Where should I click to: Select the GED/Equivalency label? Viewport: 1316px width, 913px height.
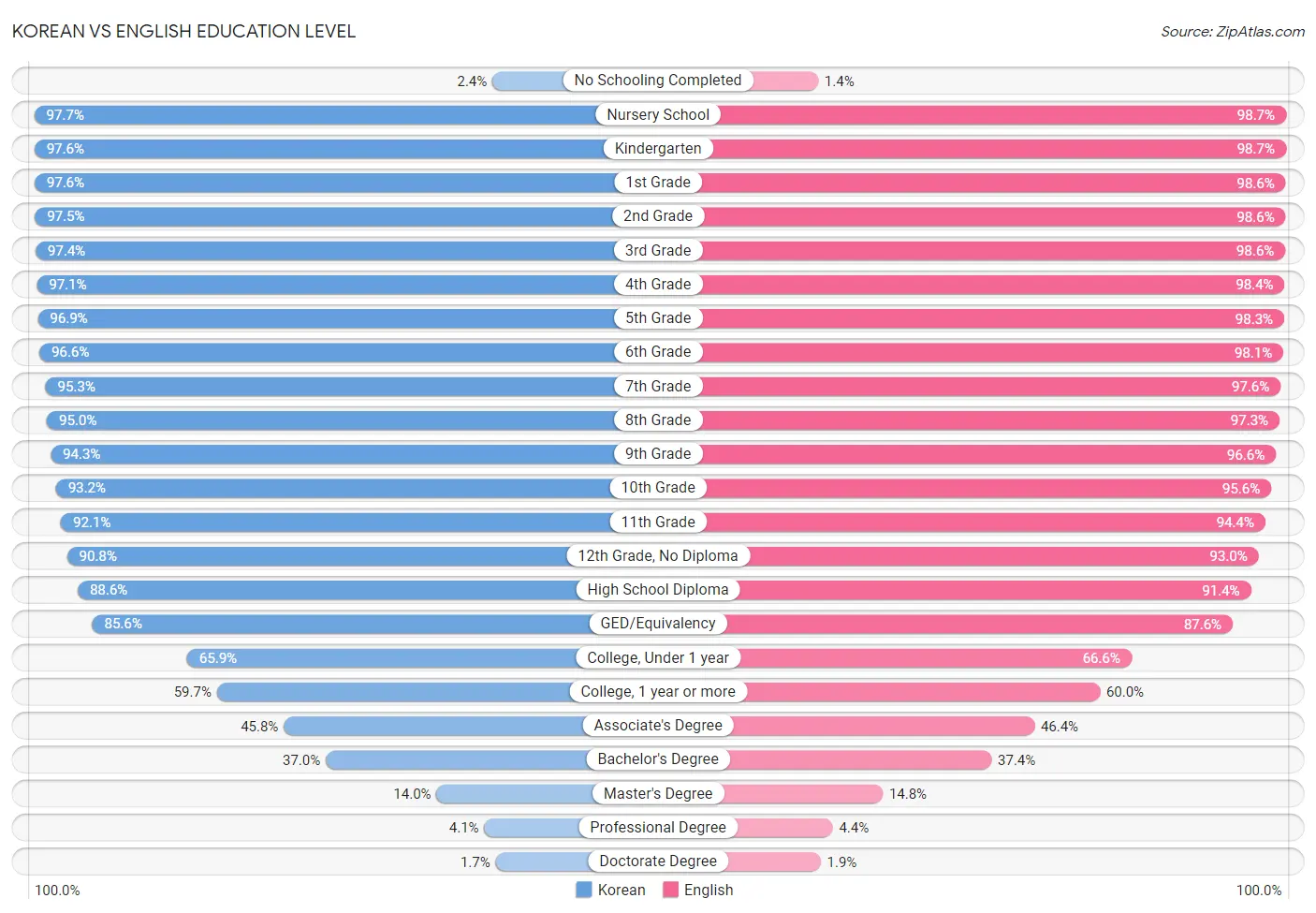pos(658,623)
